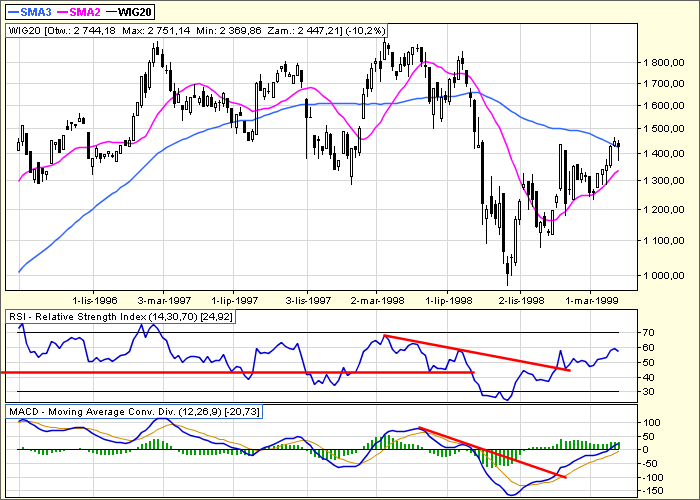Click the 1 200,00 price axis value
The image size is (700, 500).
663,209
